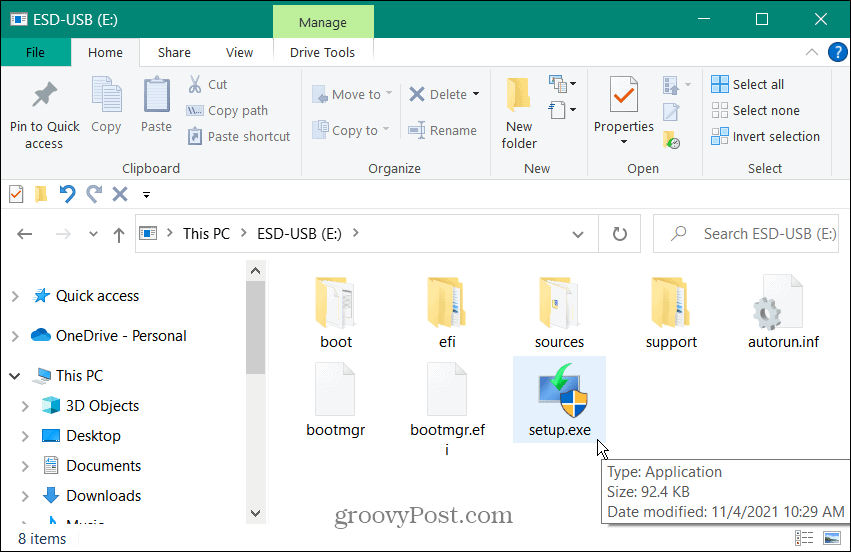Screen dimensions: 851x552
Task: Refresh the current folder view
Action: 620,234
